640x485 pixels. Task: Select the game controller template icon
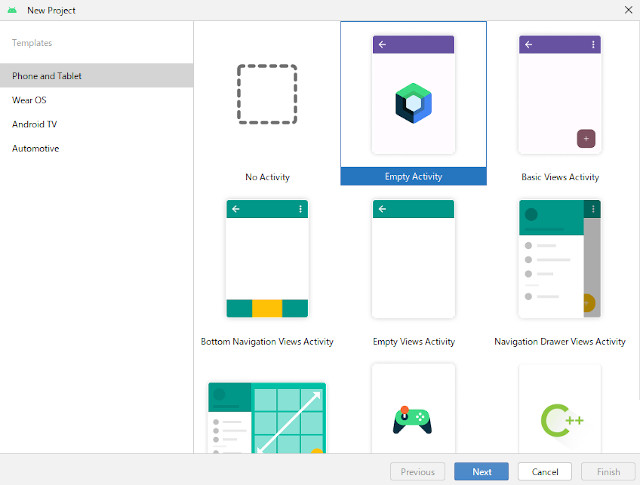(x=413, y=420)
